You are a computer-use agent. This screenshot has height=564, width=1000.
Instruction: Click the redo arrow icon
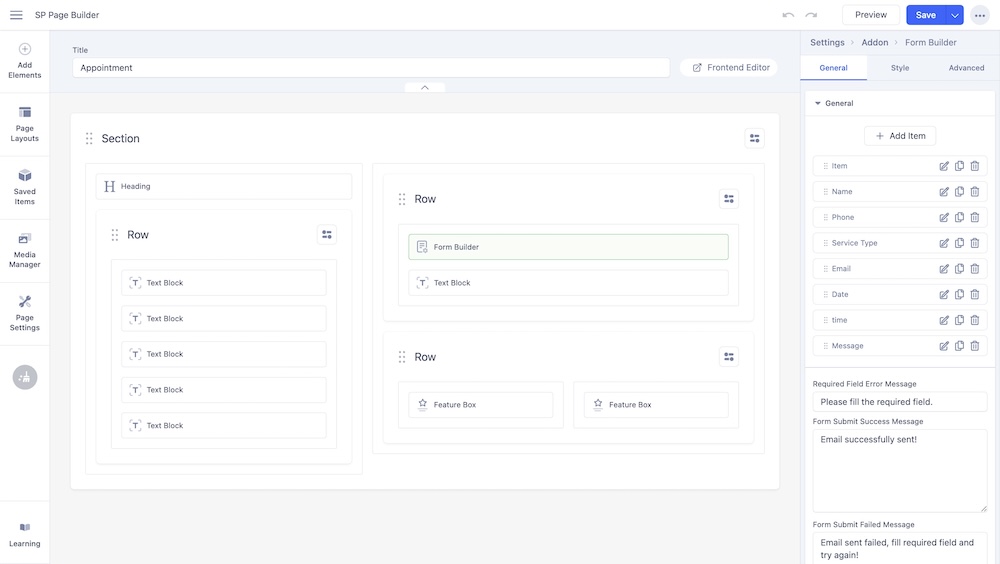pyautogui.click(x=811, y=15)
